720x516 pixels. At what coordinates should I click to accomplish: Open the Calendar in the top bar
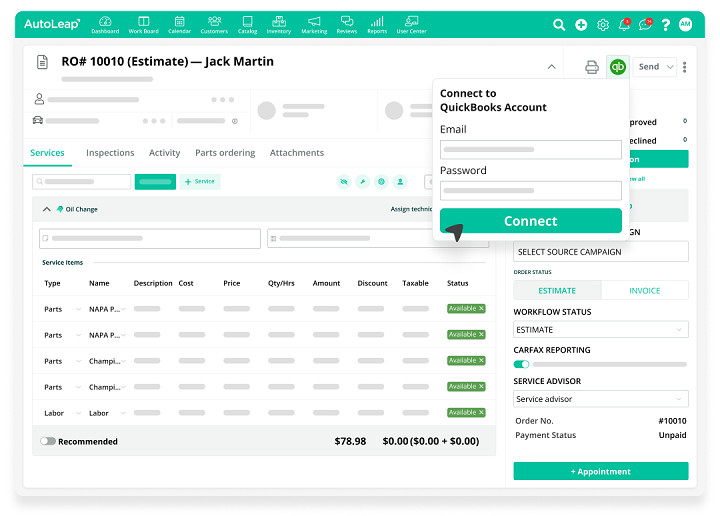pyautogui.click(x=179, y=24)
